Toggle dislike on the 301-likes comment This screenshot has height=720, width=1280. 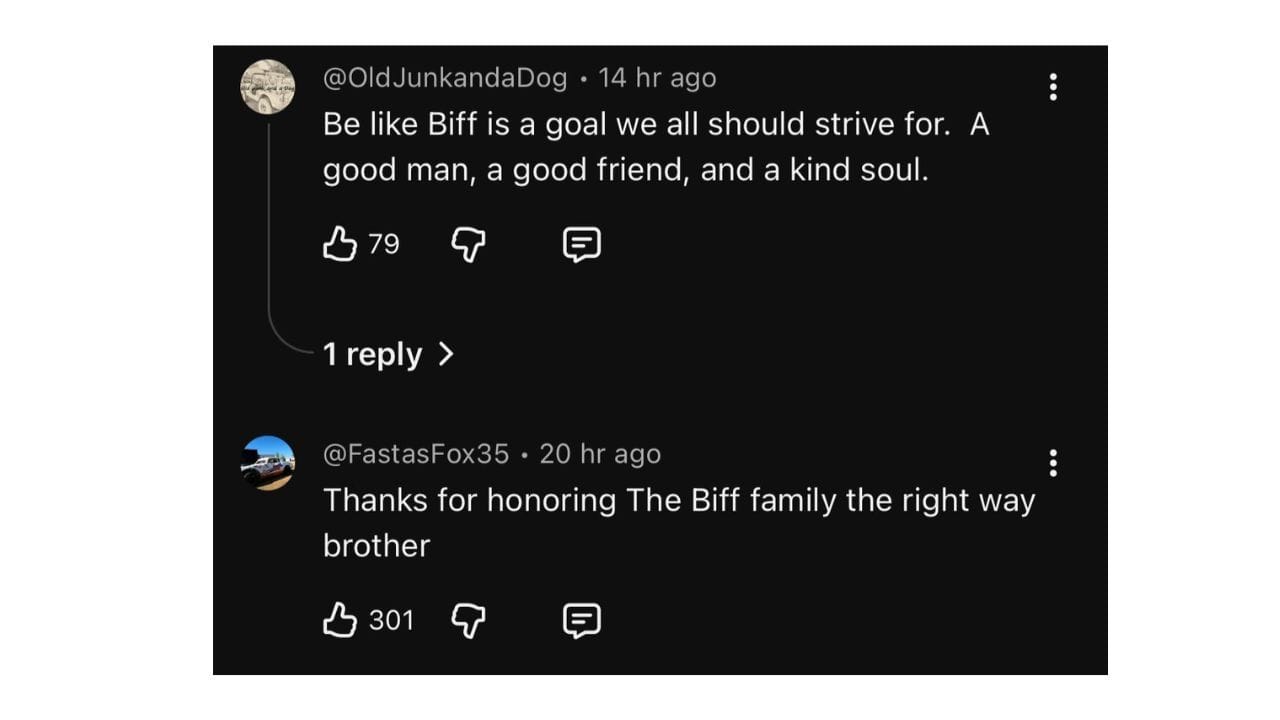tap(467, 620)
